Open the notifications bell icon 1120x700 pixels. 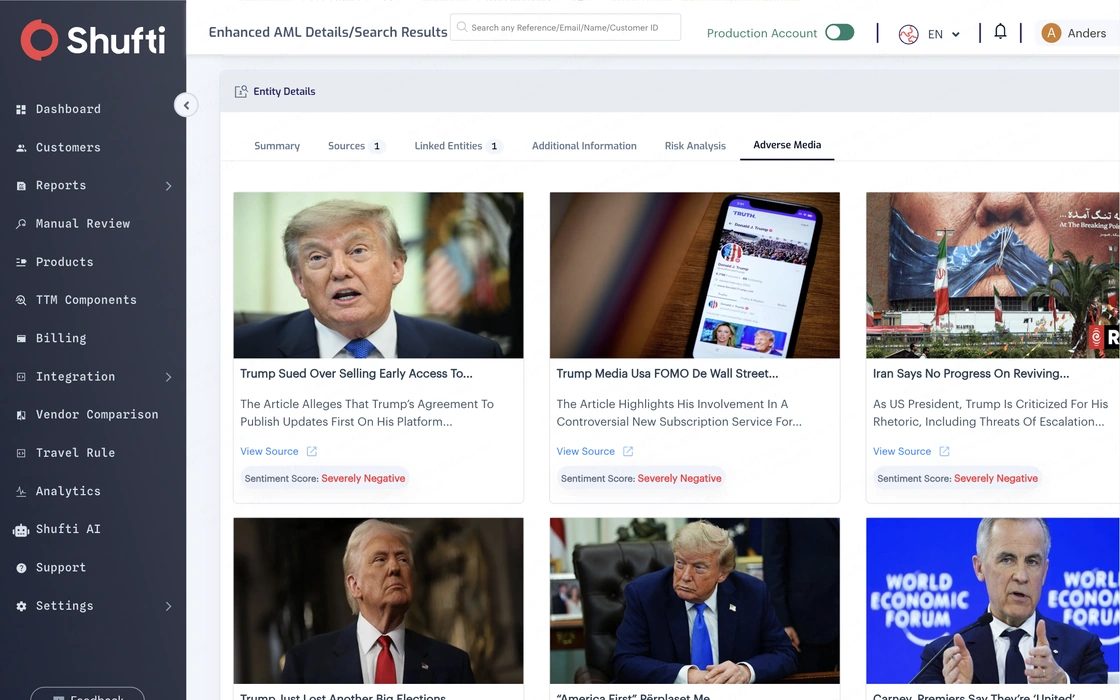[x=1000, y=31]
